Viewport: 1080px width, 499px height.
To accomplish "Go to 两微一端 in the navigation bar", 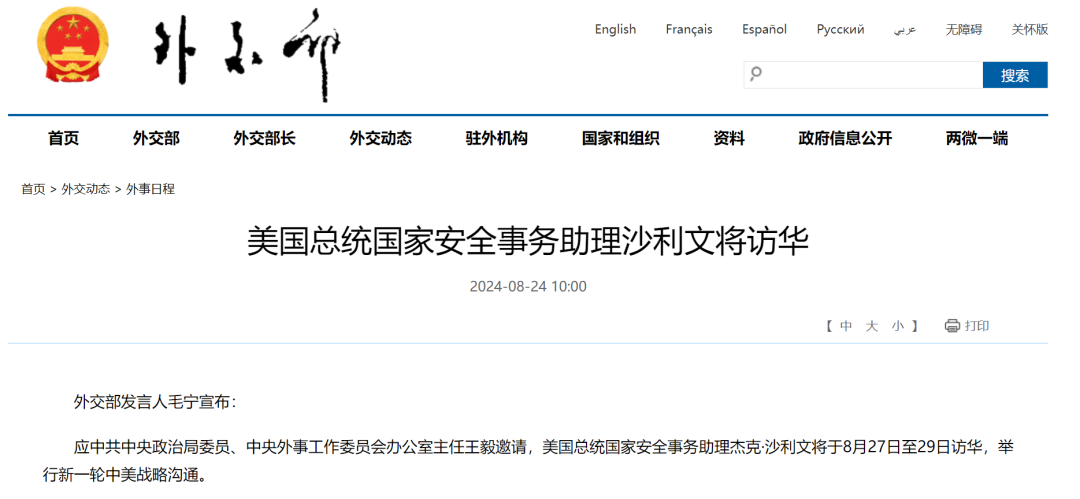I will coord(976,139).
